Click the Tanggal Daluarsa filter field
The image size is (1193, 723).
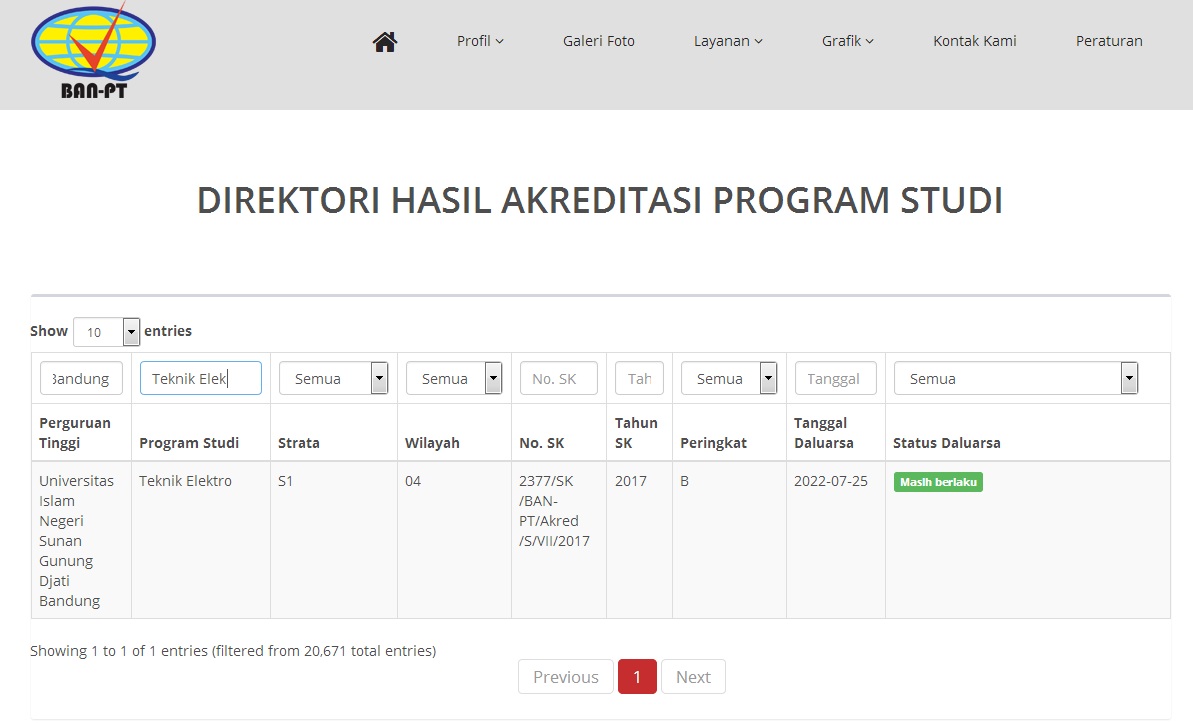pyautogui.click(x=835, y=378)
